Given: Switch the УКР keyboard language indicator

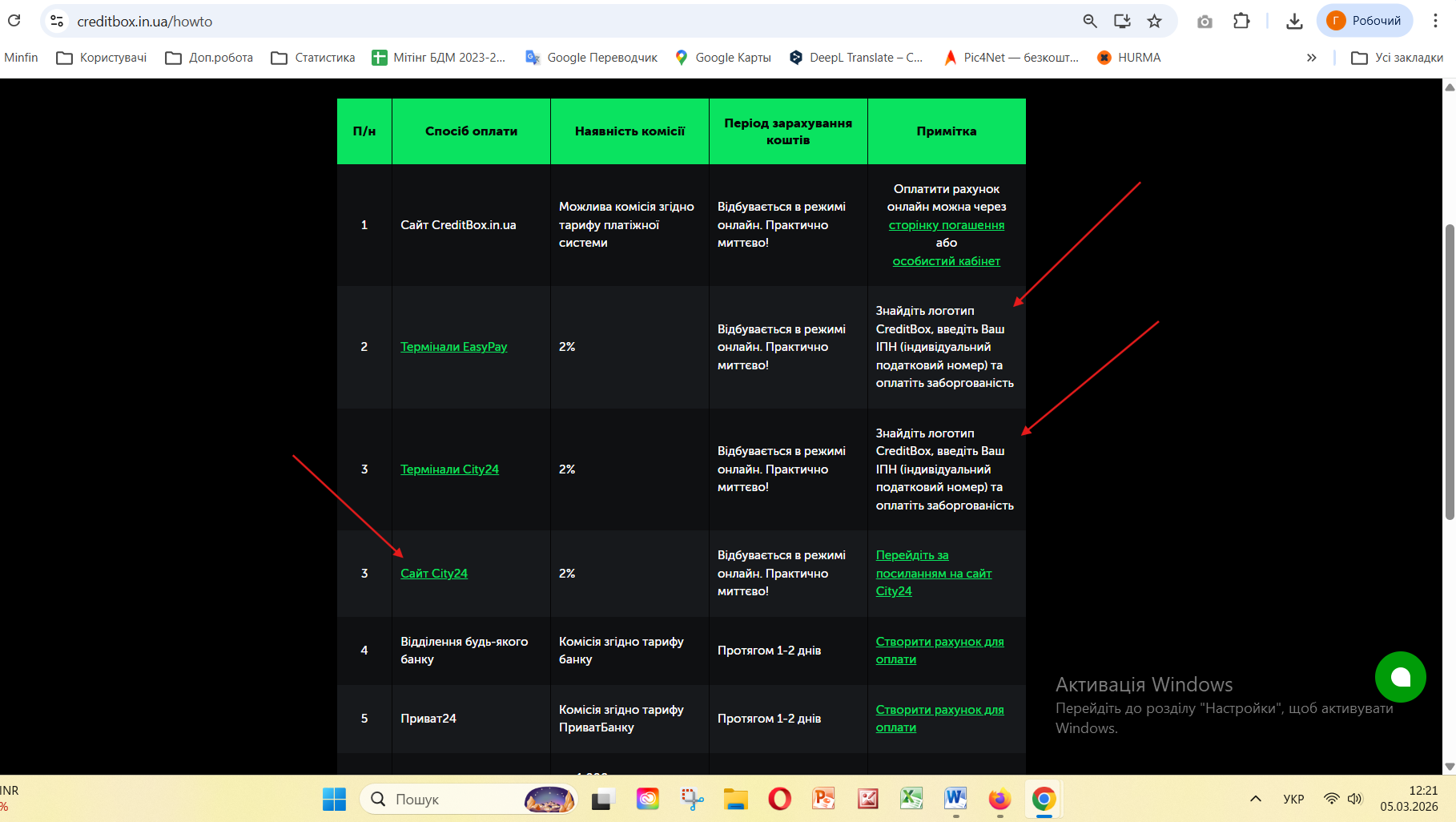Looking at the screenshot, I should pyautogui.click(x=1293, y=799).
